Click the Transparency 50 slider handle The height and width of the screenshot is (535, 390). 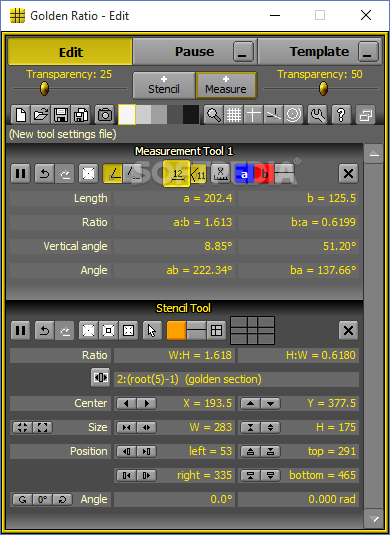[323, 89]
